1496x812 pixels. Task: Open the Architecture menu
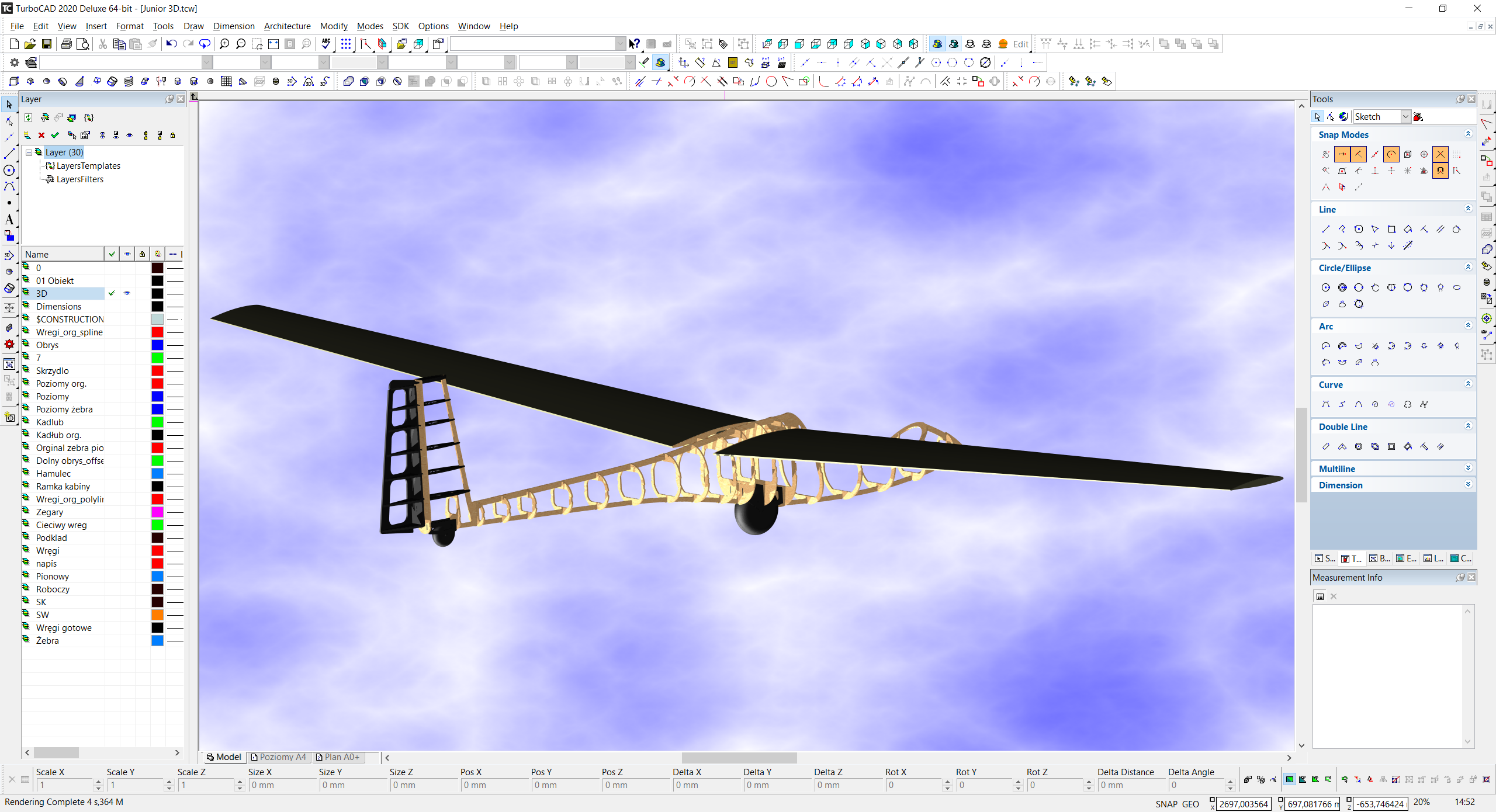(287, 26)
